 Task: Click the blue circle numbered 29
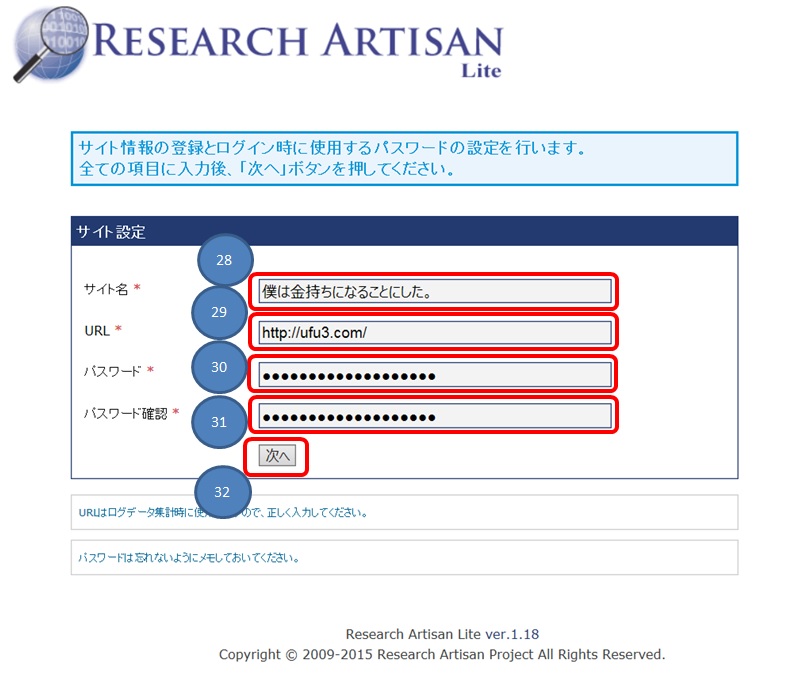(x=219, y=312)
